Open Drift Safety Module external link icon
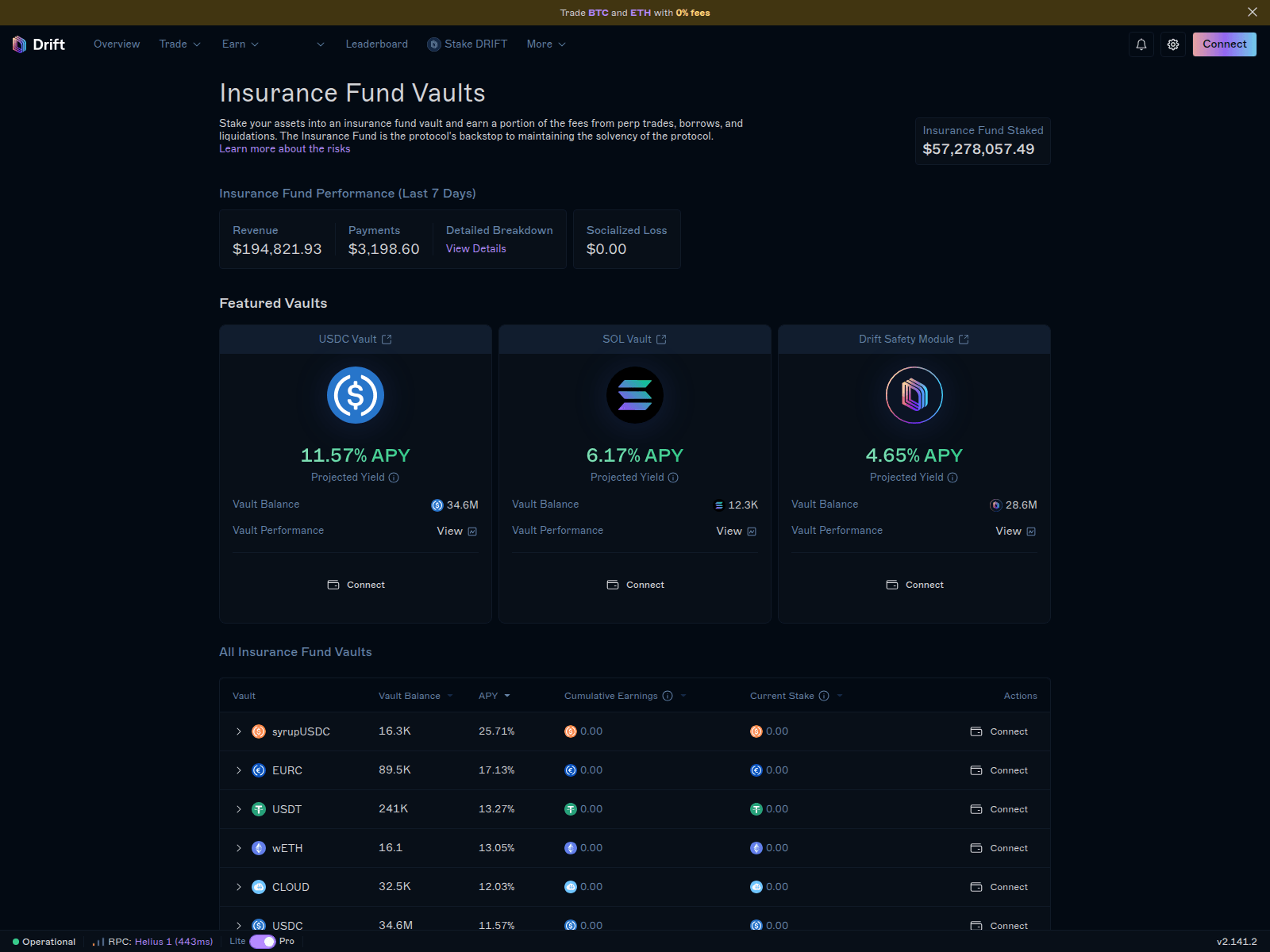Image resolution: width=1270 pixels, height=952 pixels. (964, 340)
